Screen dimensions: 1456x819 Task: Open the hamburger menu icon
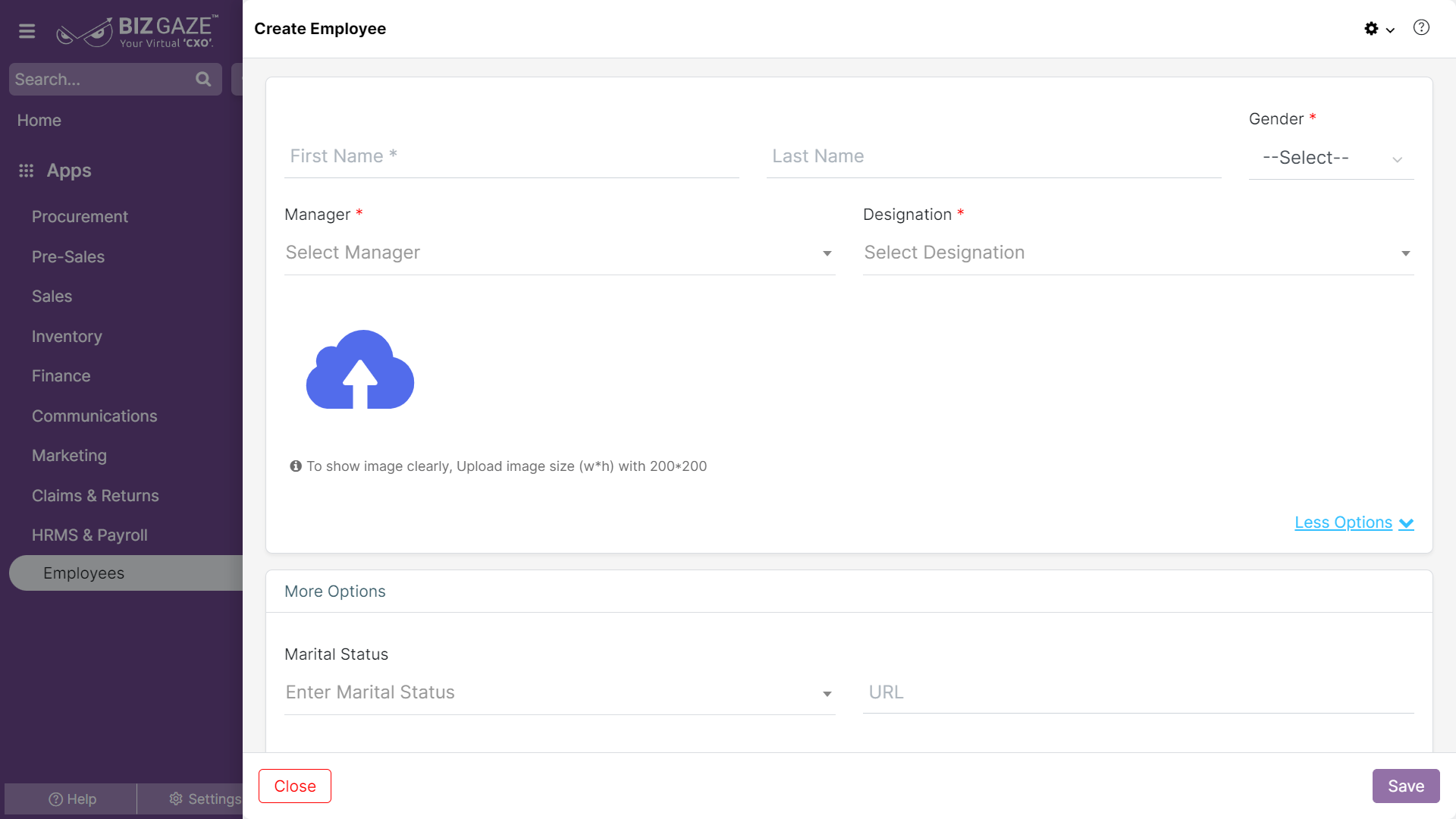(27, 31)
